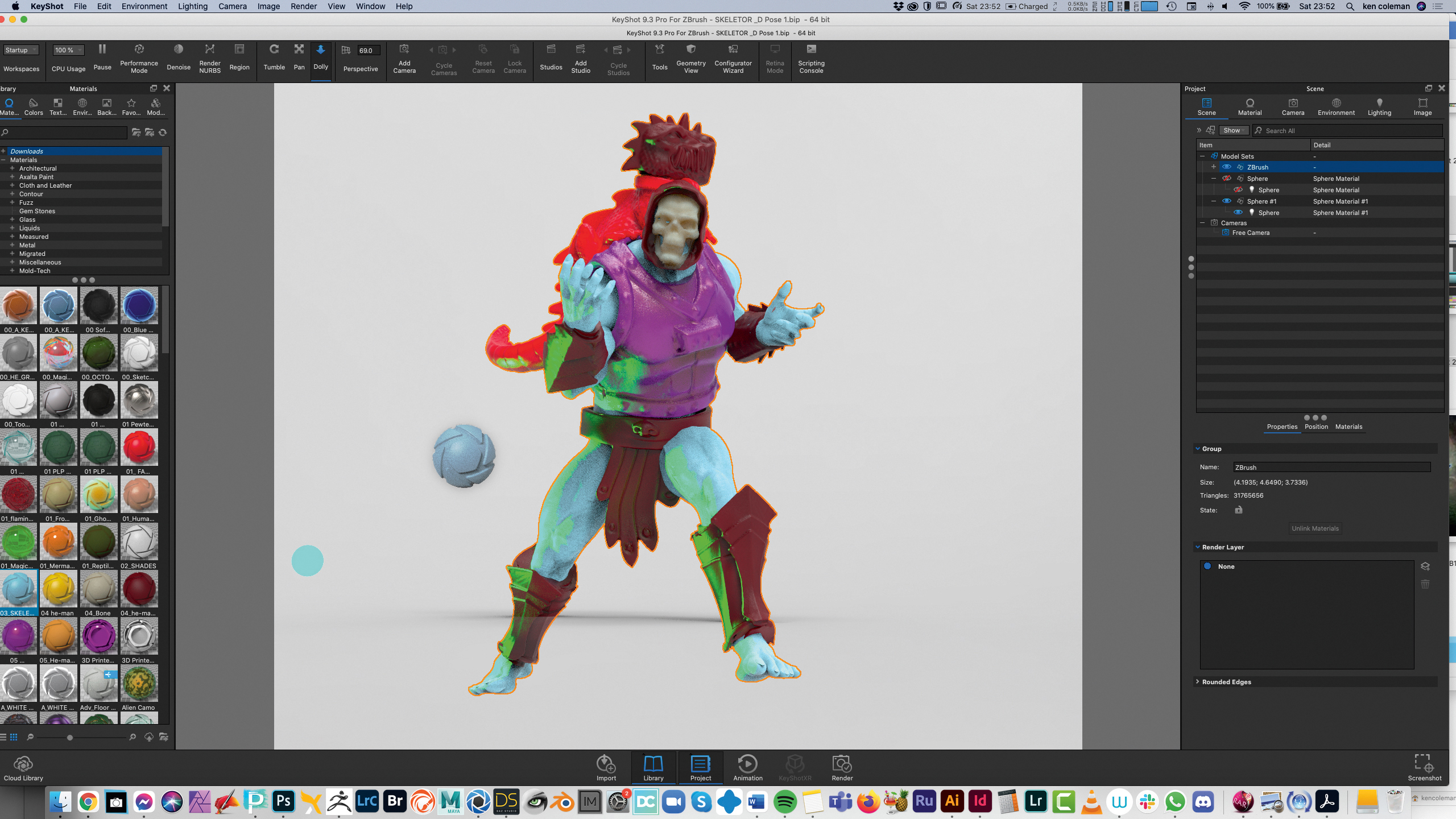
Task: Toggle the ZBrush State lock
Action: pos(1239,510)
